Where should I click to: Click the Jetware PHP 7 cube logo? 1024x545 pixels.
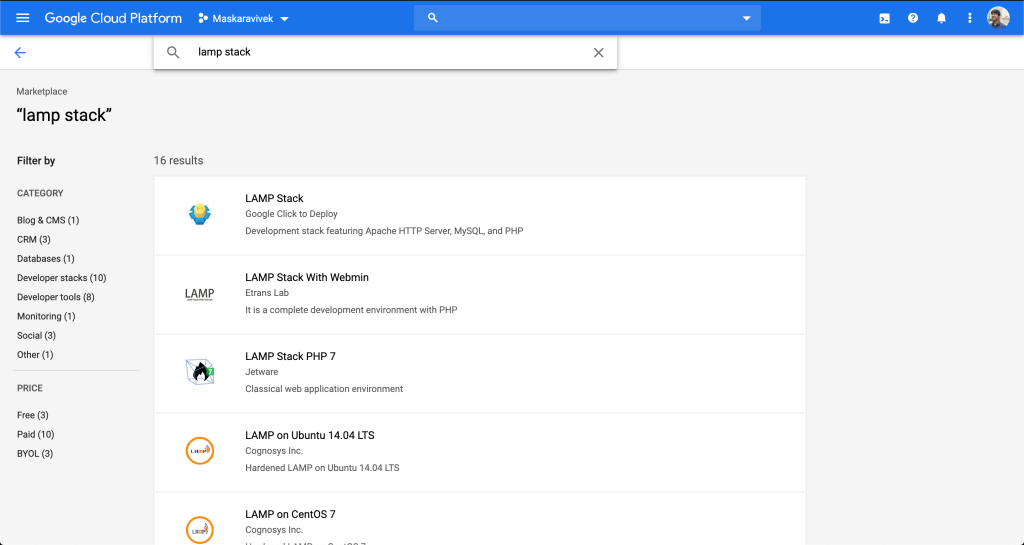click(x=200, y=371)
